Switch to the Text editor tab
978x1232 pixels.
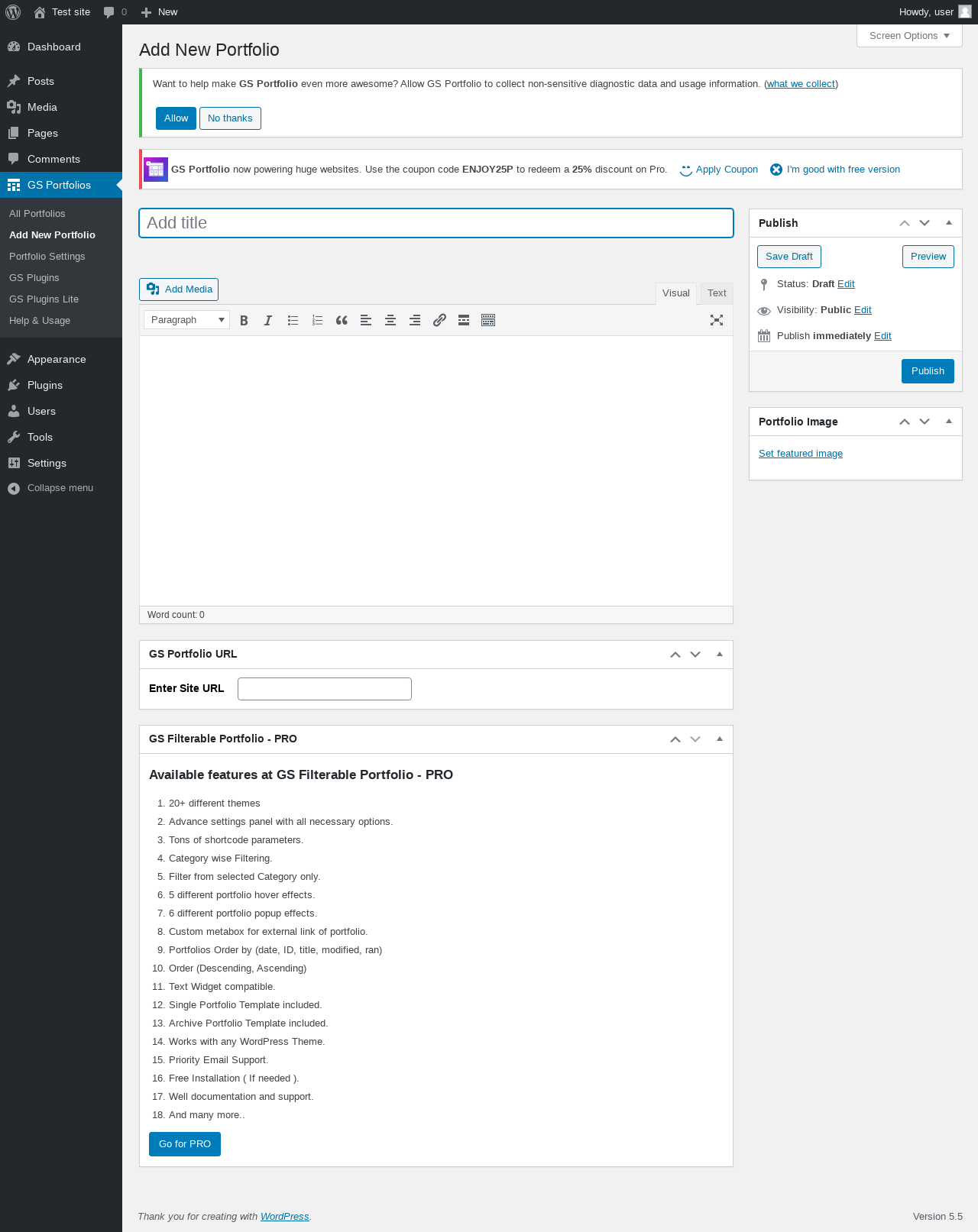coord(717,293)
